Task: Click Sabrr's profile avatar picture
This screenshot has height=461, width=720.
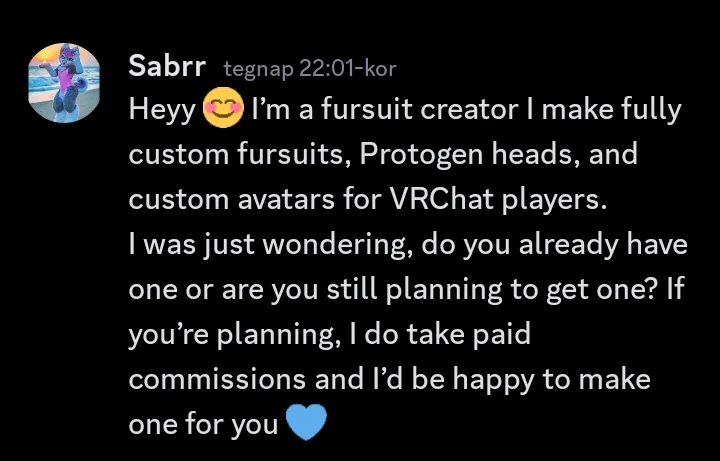Action: pos(67,83)
